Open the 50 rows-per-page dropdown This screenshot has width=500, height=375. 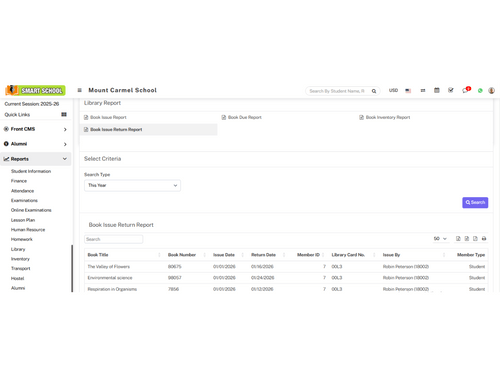tap(440, 239)
